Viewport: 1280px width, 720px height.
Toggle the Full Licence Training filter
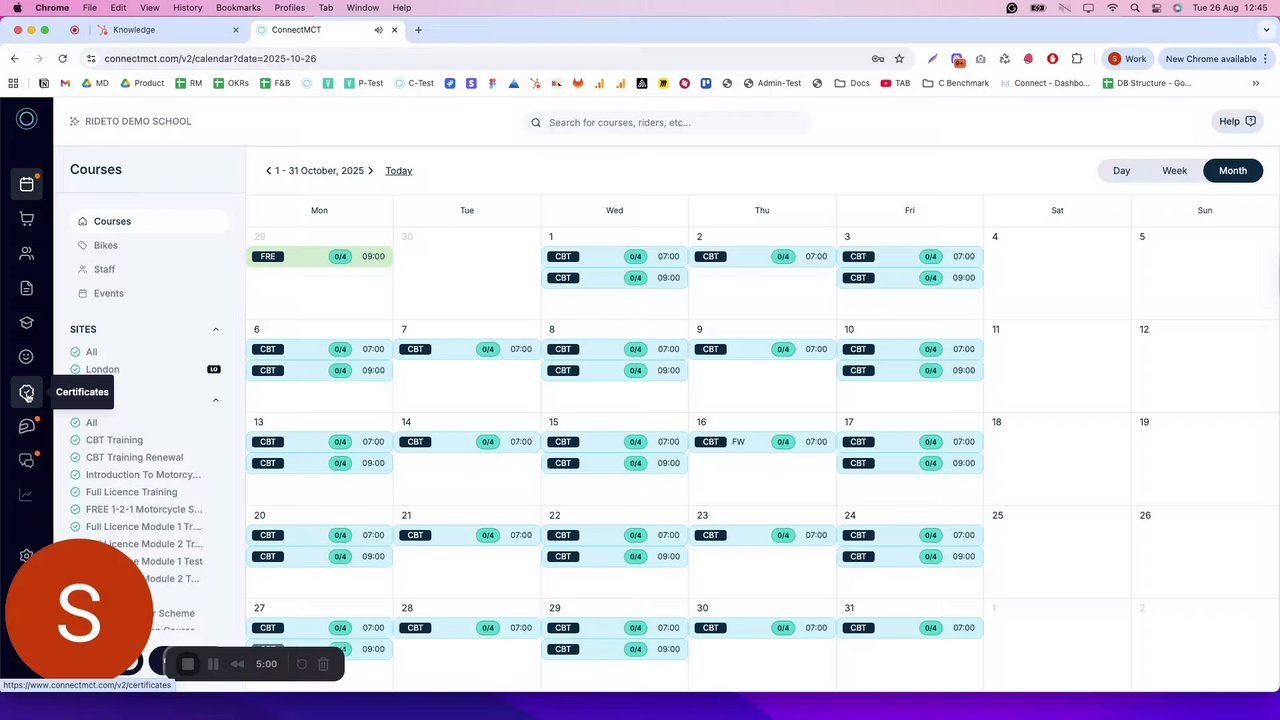75,492
